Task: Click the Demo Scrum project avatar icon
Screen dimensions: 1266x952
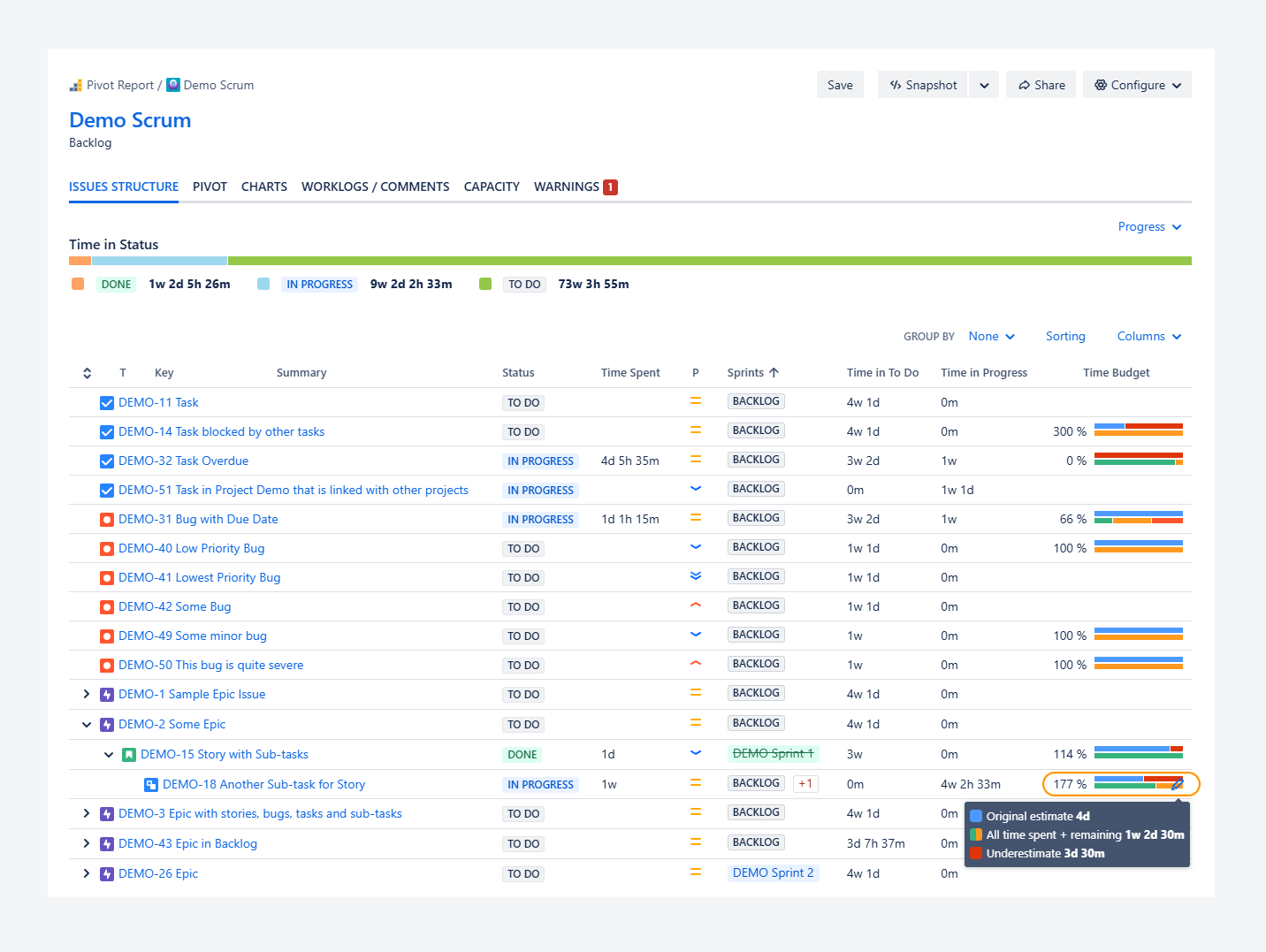Action: (x=173, y=85)
